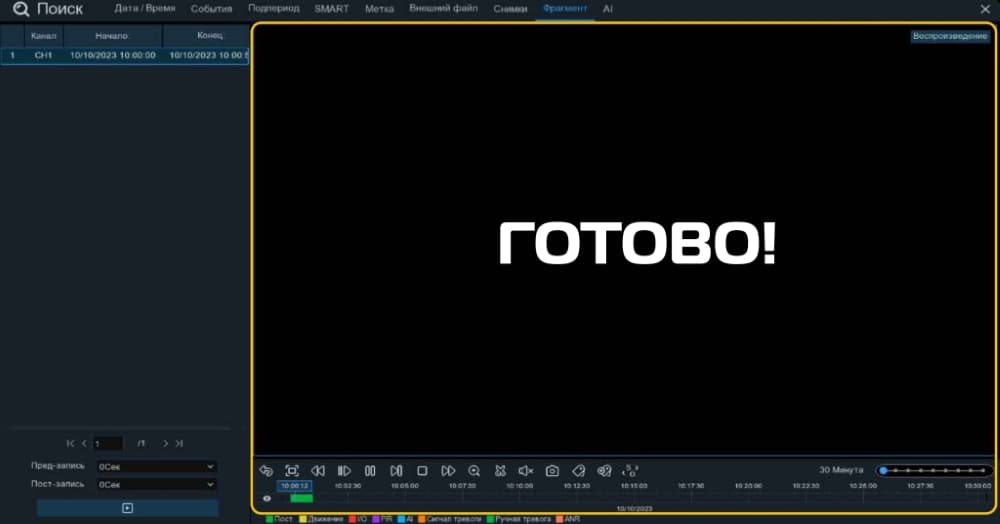Click the Сигнал тревоги orange legend swatch
The image size is (1000, 524).
click(x=422, y=520)
